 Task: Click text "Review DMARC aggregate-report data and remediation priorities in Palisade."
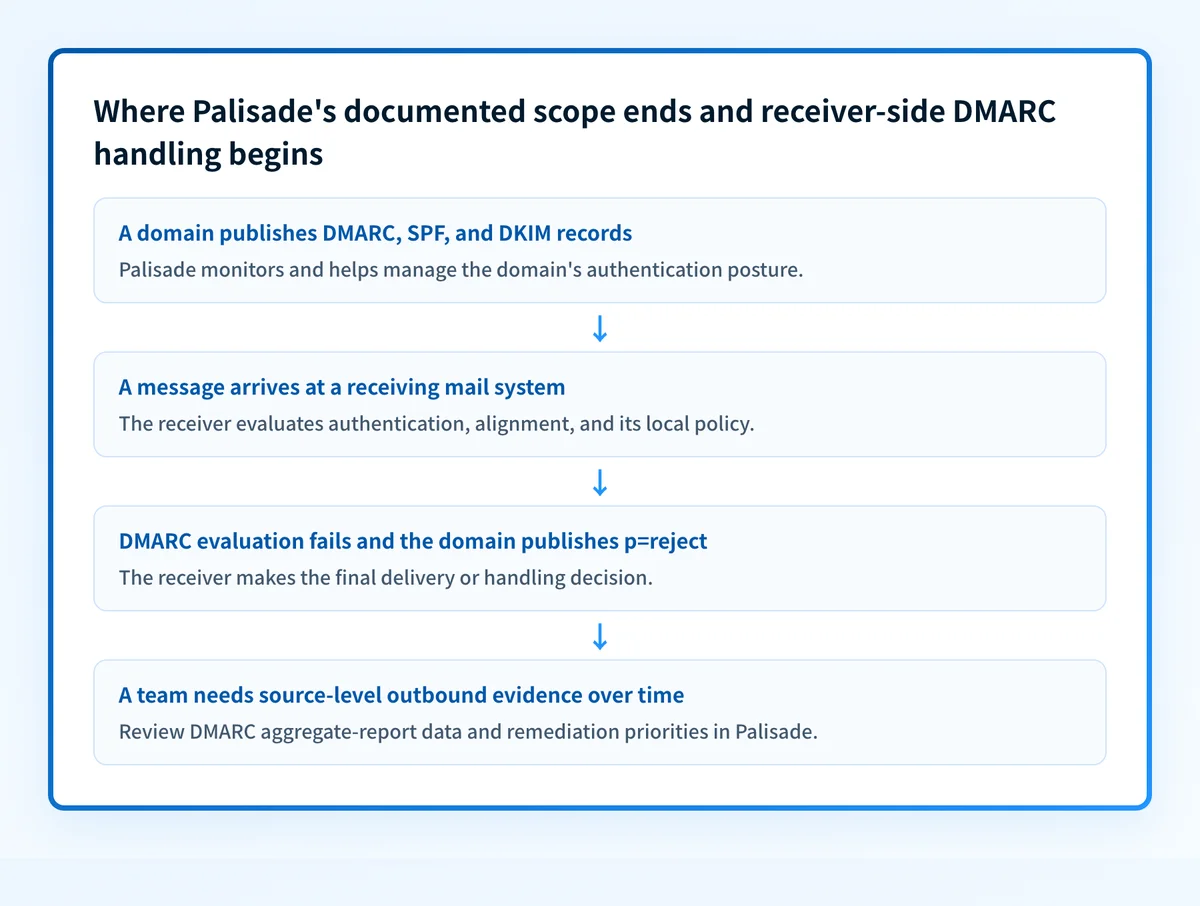(x=468, y=732)
